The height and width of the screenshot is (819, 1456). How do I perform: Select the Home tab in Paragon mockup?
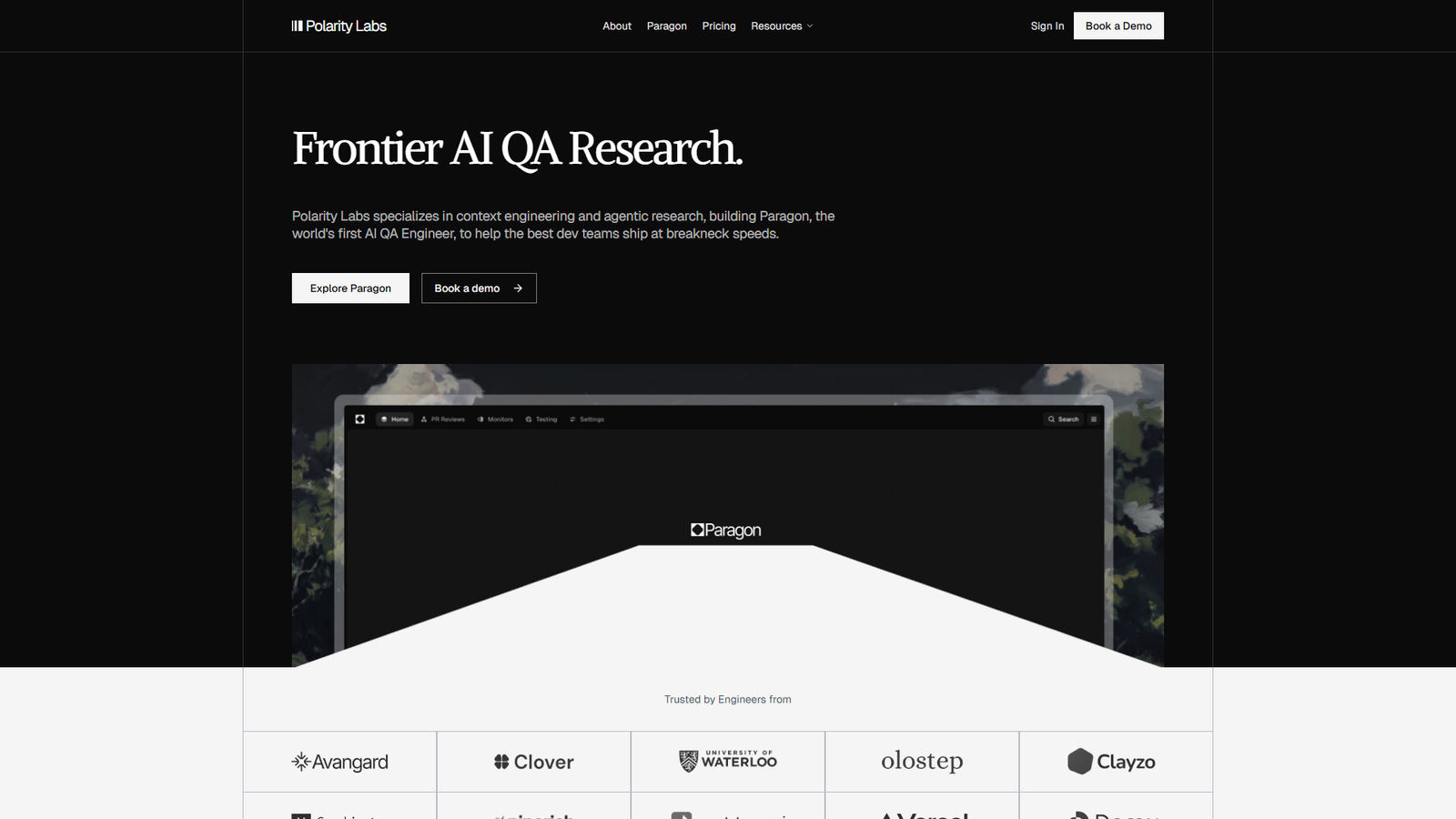[395, 420]
